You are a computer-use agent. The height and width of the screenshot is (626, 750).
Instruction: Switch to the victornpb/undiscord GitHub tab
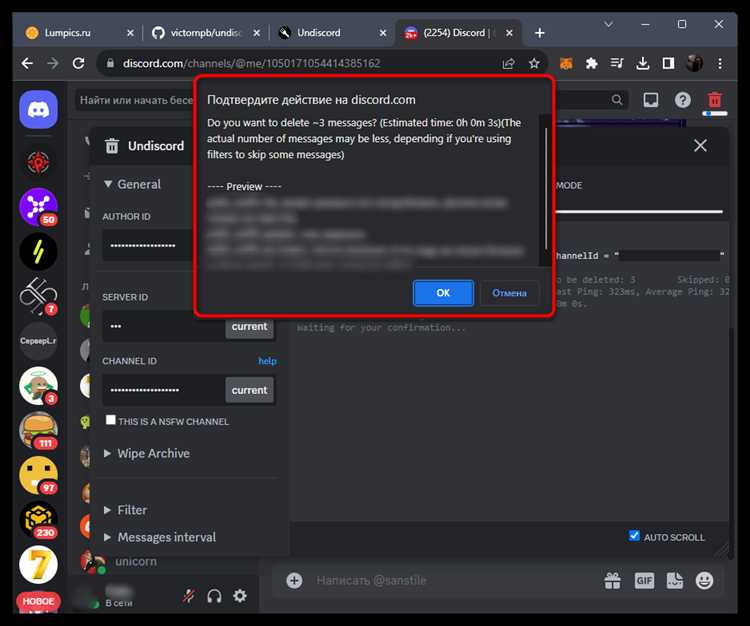click(206, 33)
